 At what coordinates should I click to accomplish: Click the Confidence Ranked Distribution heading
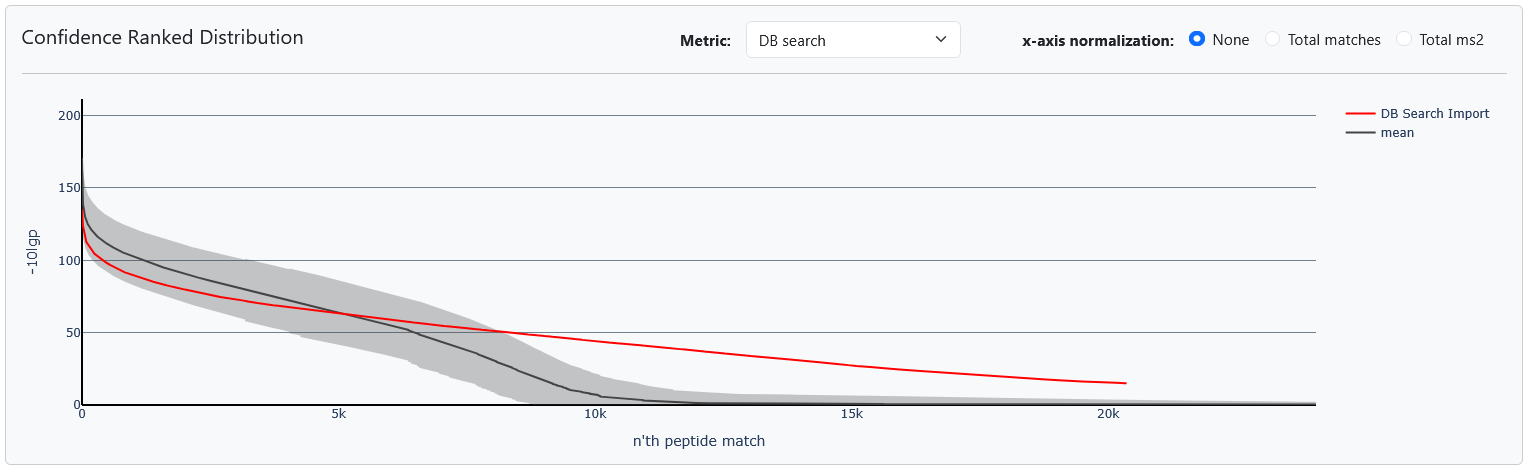pyautogui.click(x=162, y=38)
